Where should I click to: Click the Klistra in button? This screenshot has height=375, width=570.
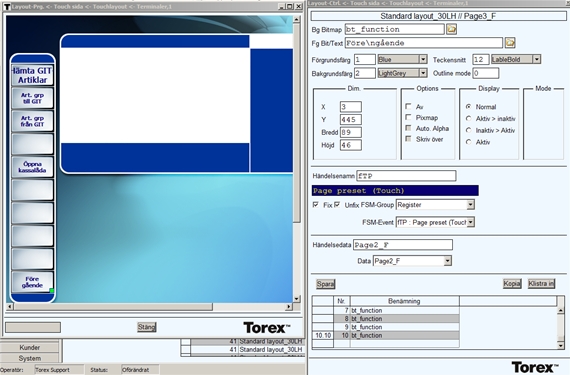(541, 283)
